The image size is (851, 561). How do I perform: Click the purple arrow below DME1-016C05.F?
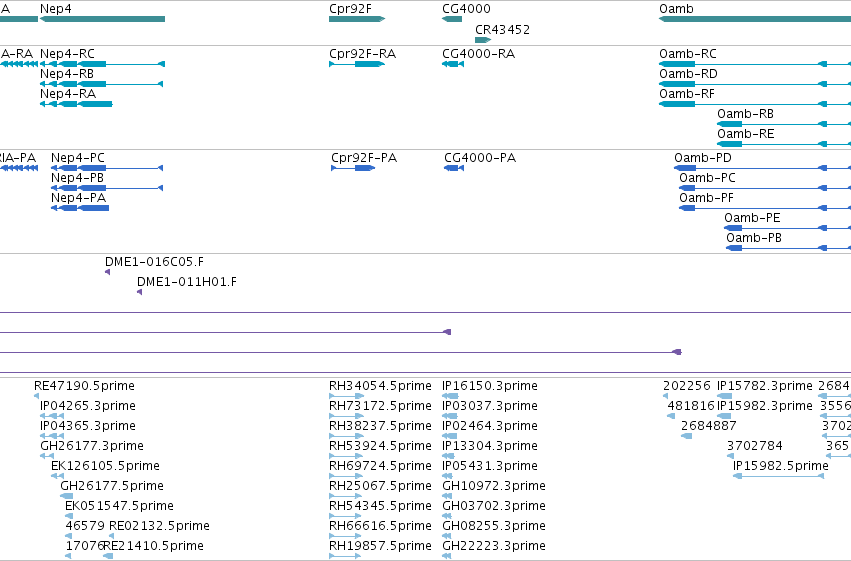tap(107, 272)
